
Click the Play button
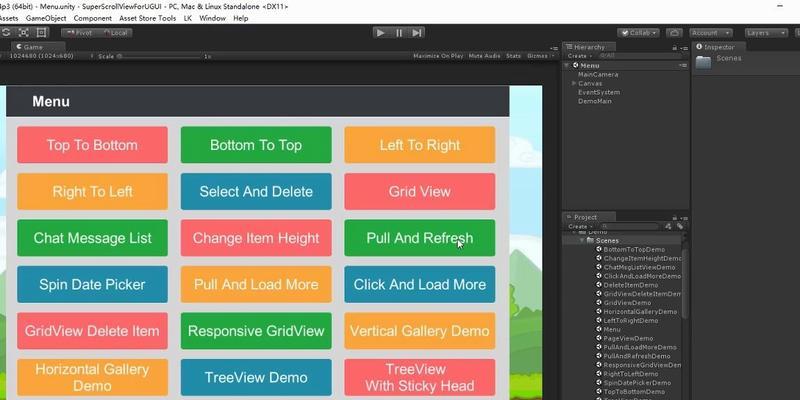pos(380,33)
